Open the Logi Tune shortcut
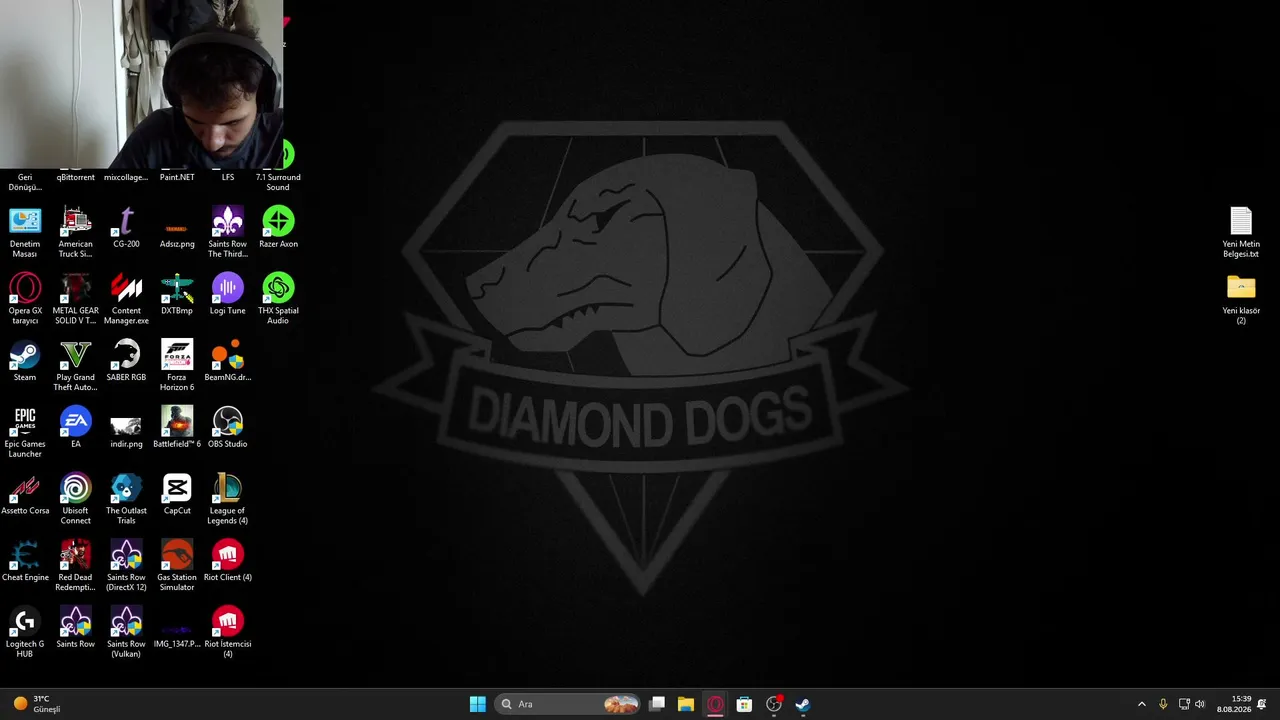Image resolution: width=1280 pixels, height=720 pixels. click(228, 294)
